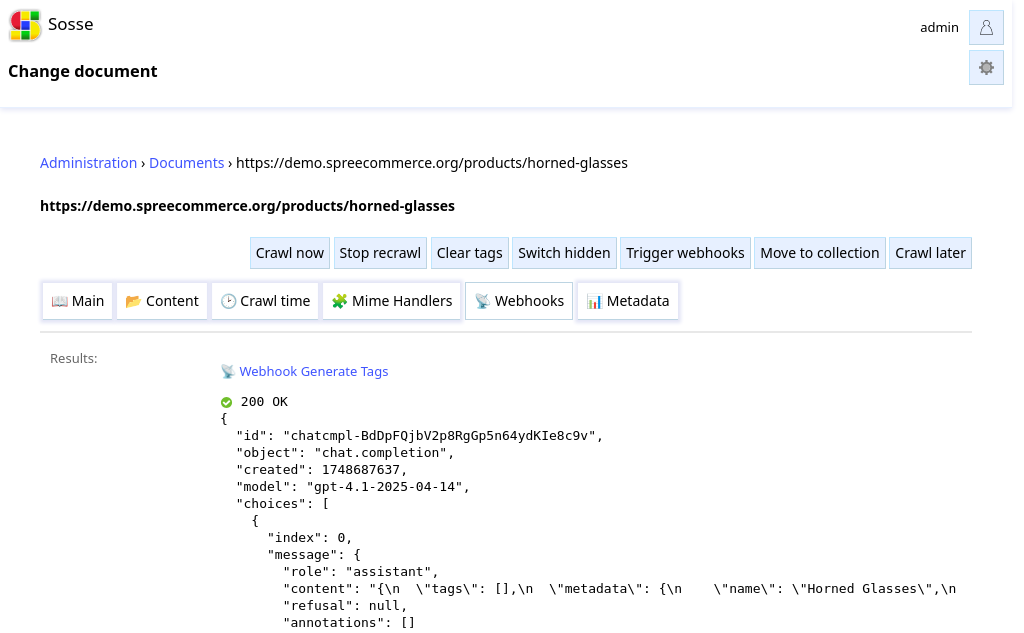Click the "role": "assistant" line

[361, 572]
